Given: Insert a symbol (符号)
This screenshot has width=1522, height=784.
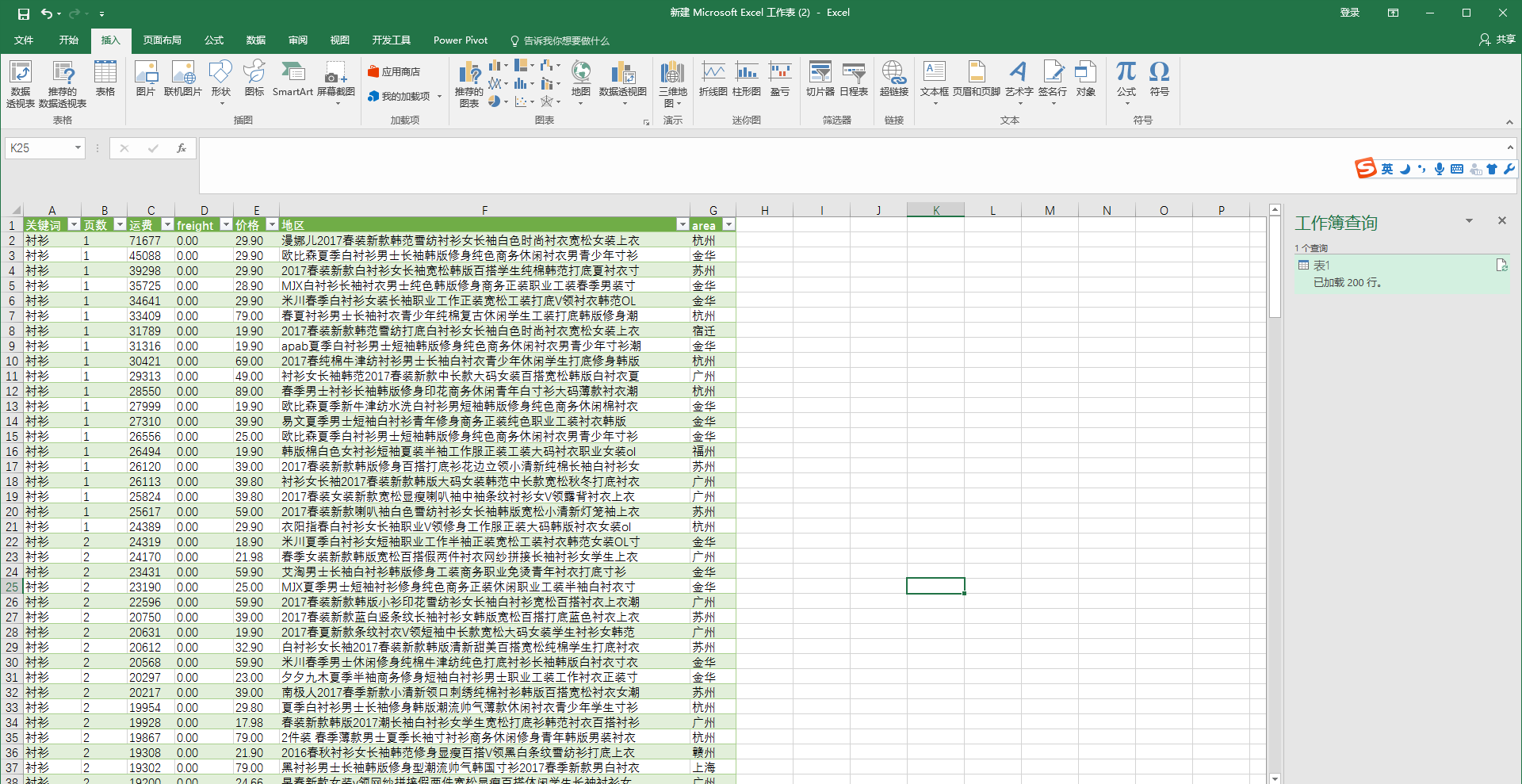Looking at the screenshot, I should click(1160, 79).
